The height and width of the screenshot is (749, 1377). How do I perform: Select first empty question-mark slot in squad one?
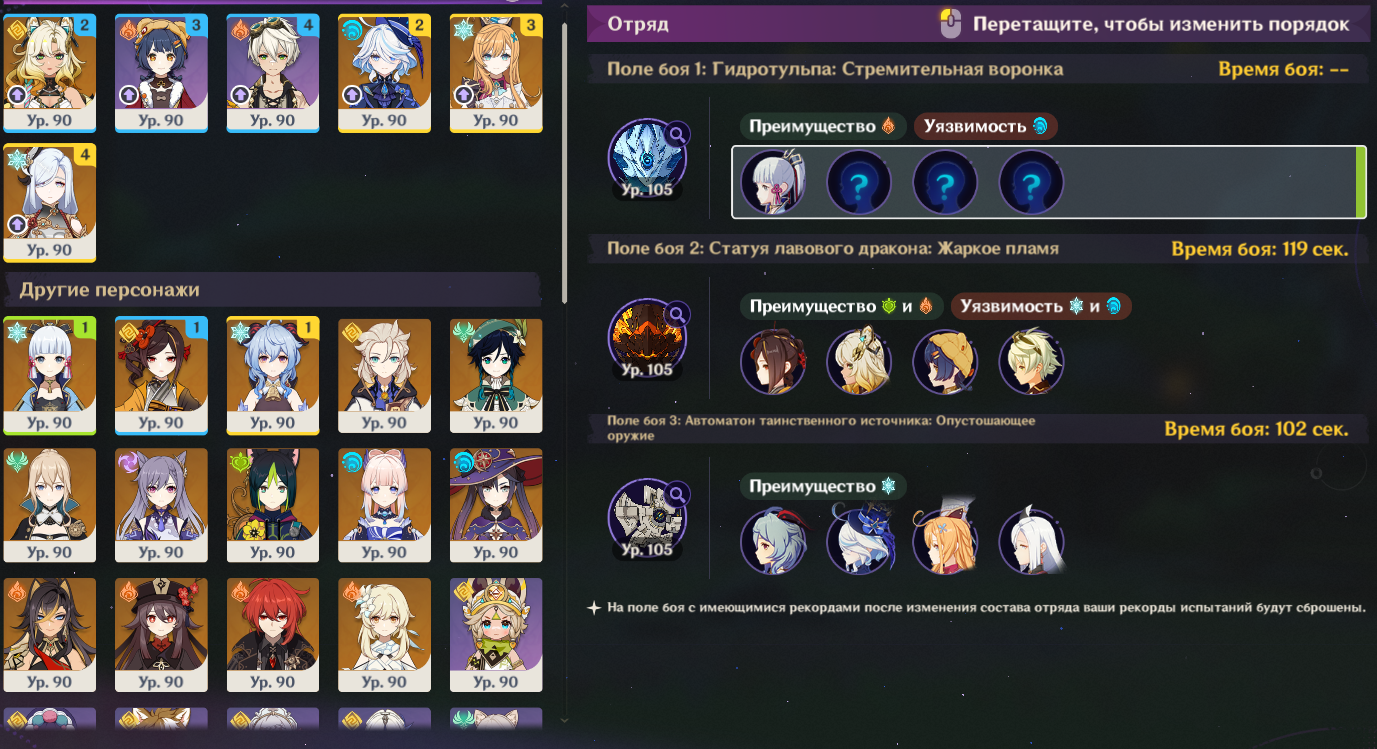(859, 182)
